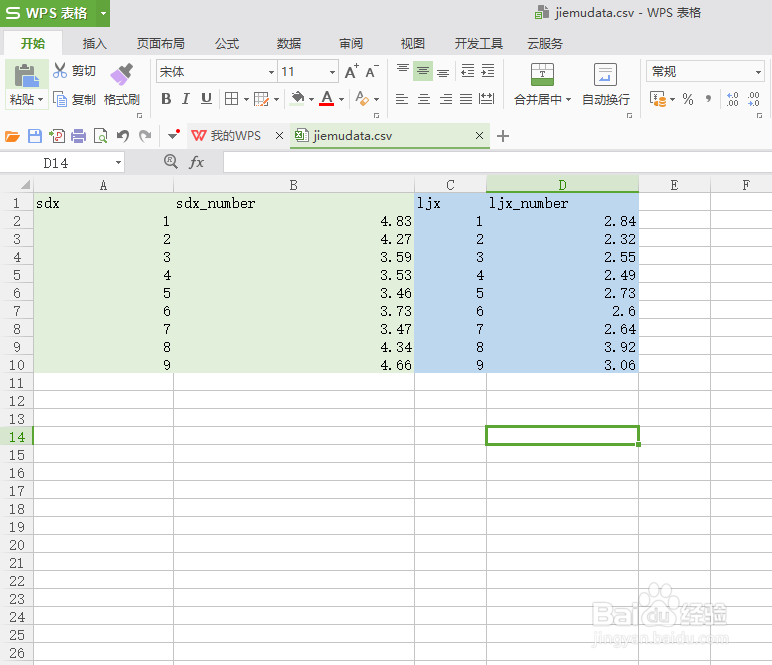This screenshot has width=772, height=665.
Task: Apply percent style format
Action: [688, 99]
